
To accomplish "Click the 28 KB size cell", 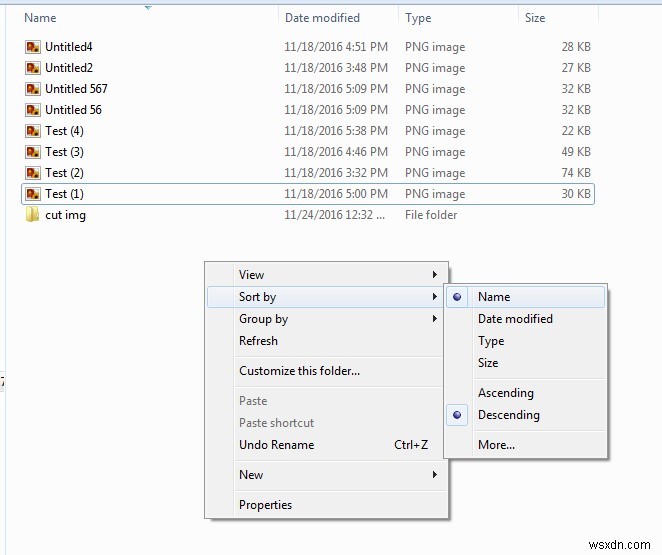I will [x=576, y=47].
